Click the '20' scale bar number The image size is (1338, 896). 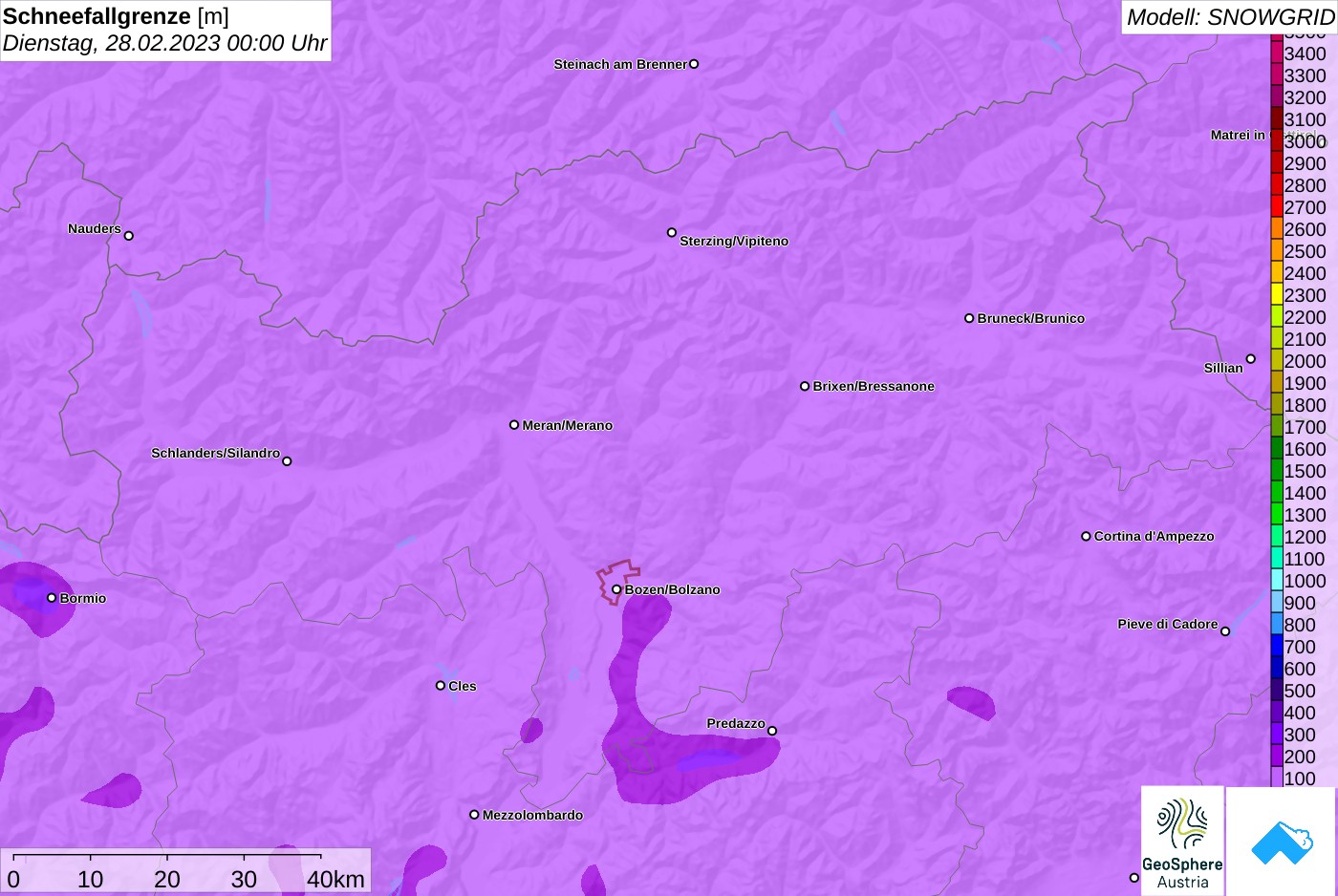pyautogui.click(x=167, y=879)
